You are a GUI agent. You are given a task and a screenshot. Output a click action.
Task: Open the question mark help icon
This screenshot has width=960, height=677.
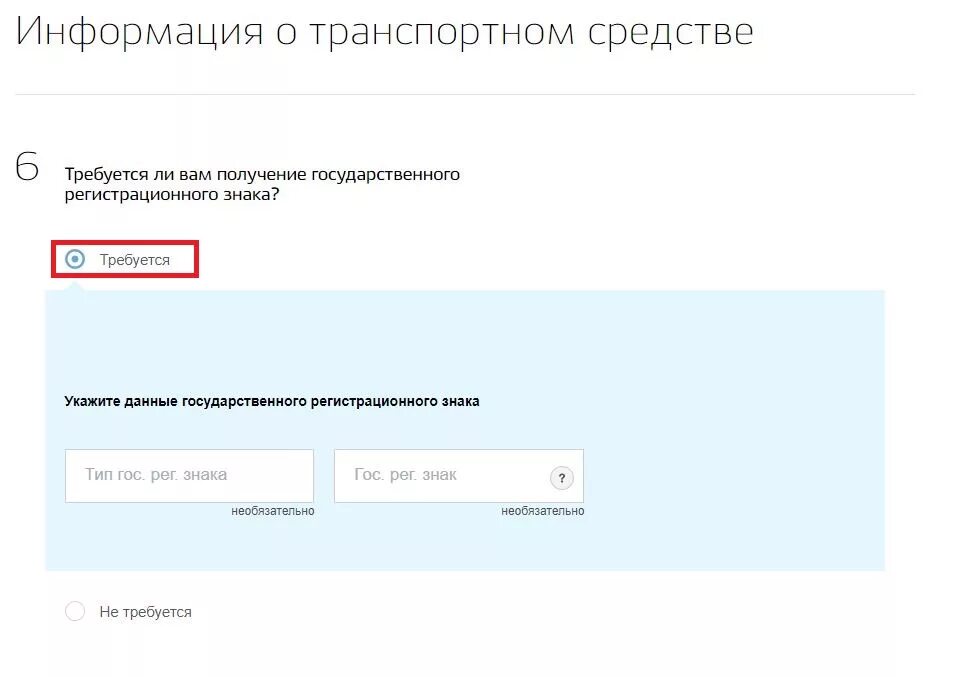(x=561, y=478)
